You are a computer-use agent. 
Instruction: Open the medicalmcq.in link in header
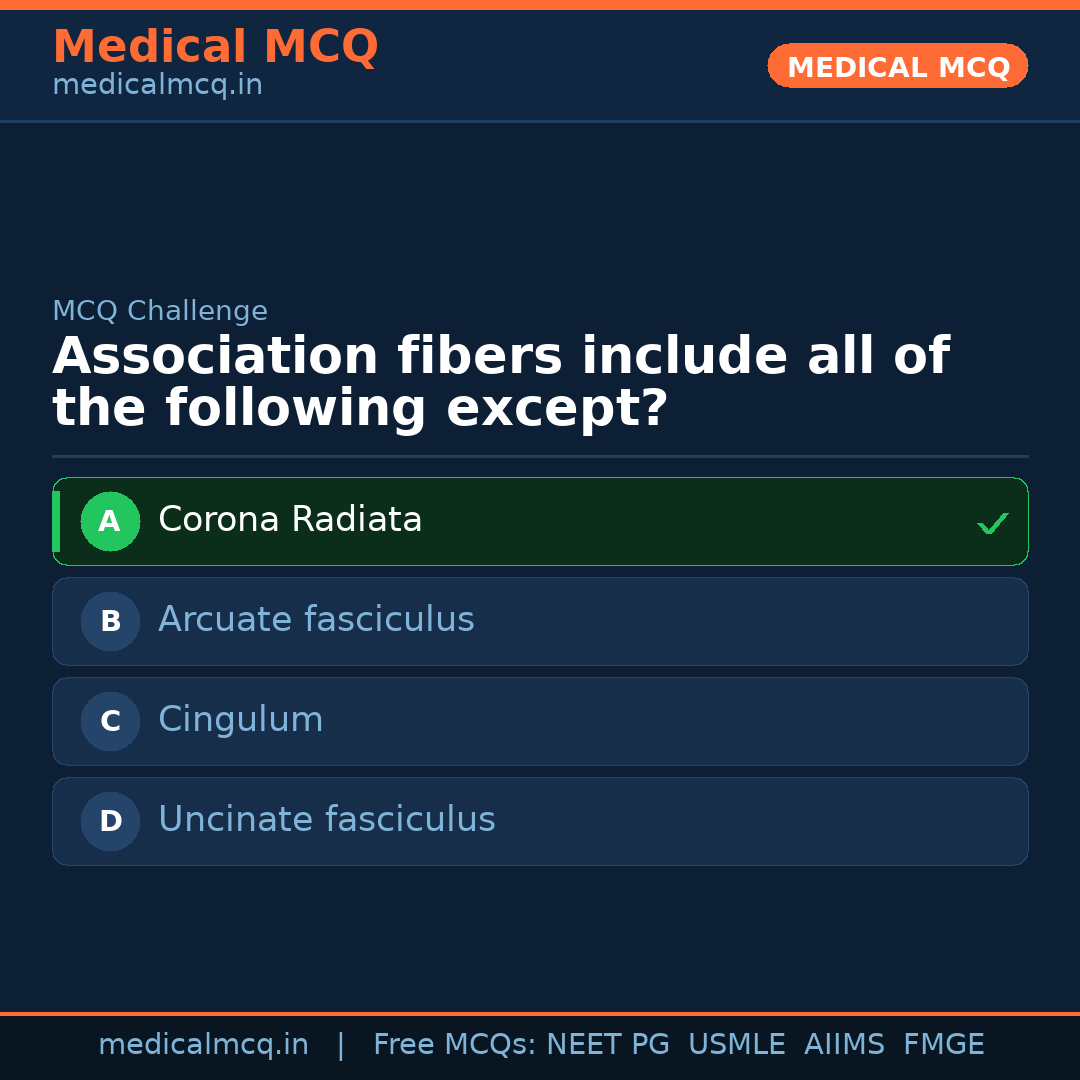(x=157, y=85)
